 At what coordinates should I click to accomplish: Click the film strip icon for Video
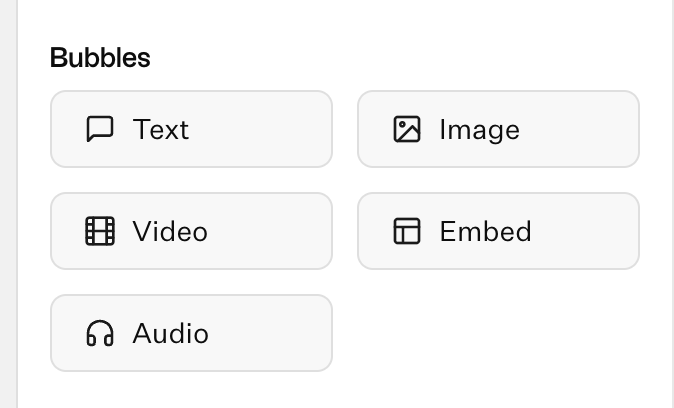(100, 231)
